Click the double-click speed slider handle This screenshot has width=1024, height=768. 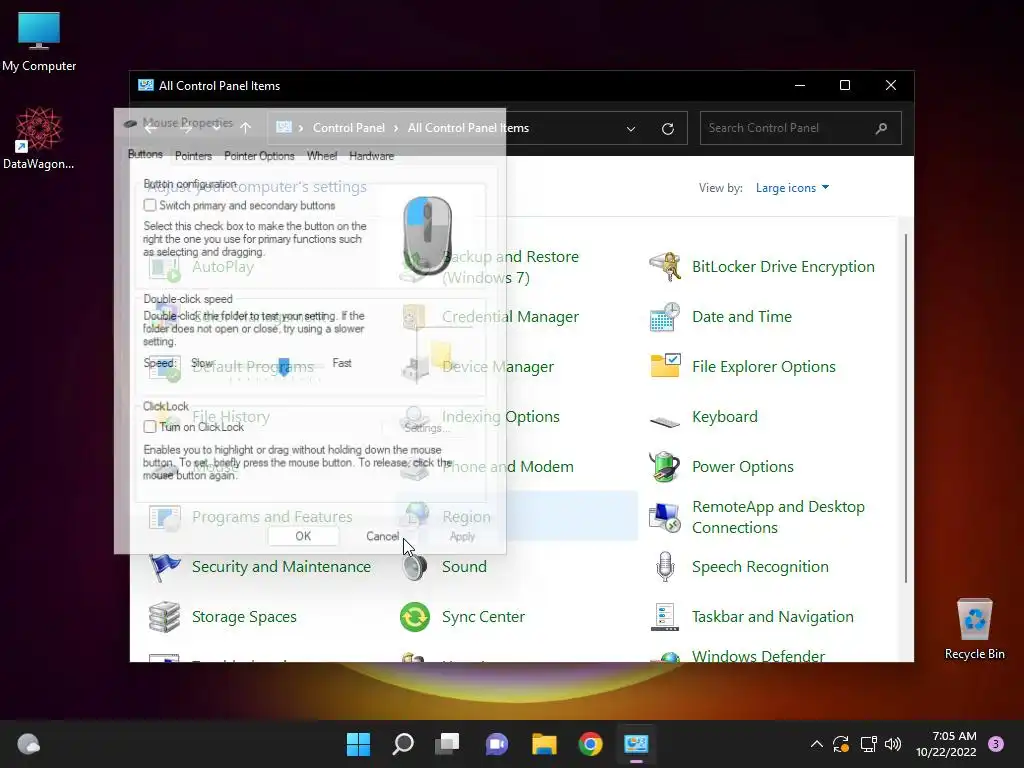[283, 366]
